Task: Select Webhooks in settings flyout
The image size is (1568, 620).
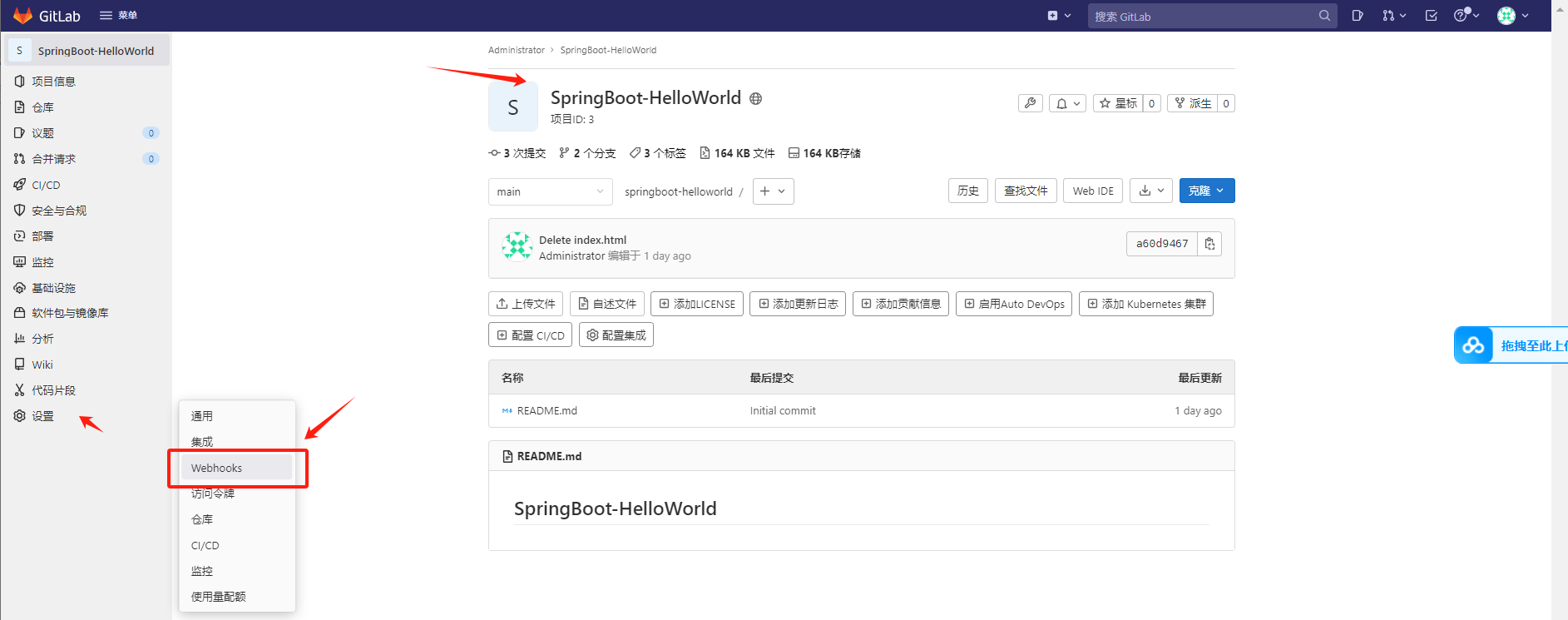Action: 237,468
